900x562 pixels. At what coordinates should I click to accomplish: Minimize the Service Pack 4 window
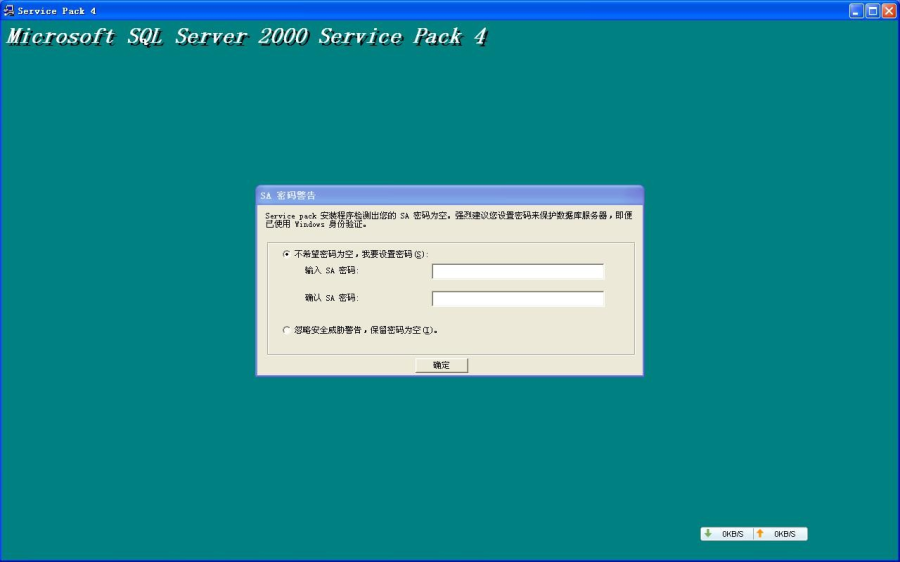(856, 11)
